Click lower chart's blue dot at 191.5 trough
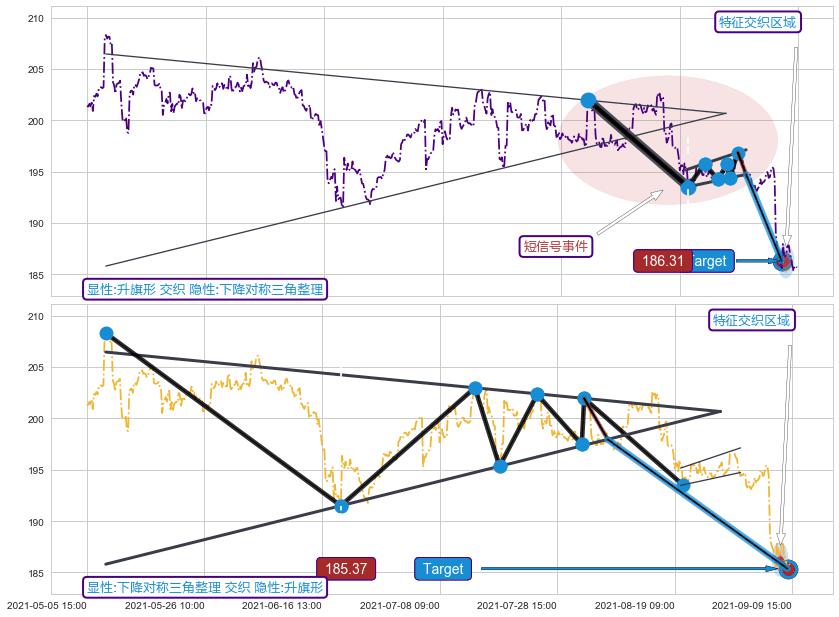The width and height of the screenshot is (839, 617). click(x=341, y=506)
